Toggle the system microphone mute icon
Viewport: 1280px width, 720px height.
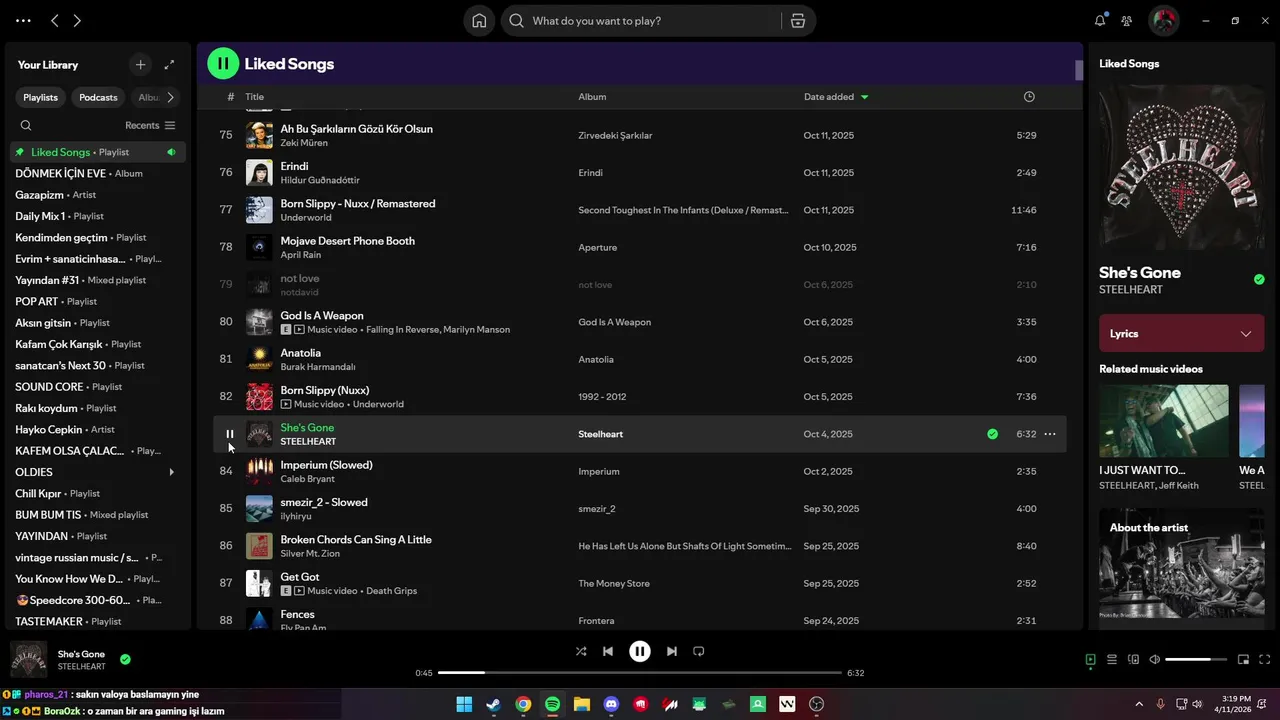1161,704
